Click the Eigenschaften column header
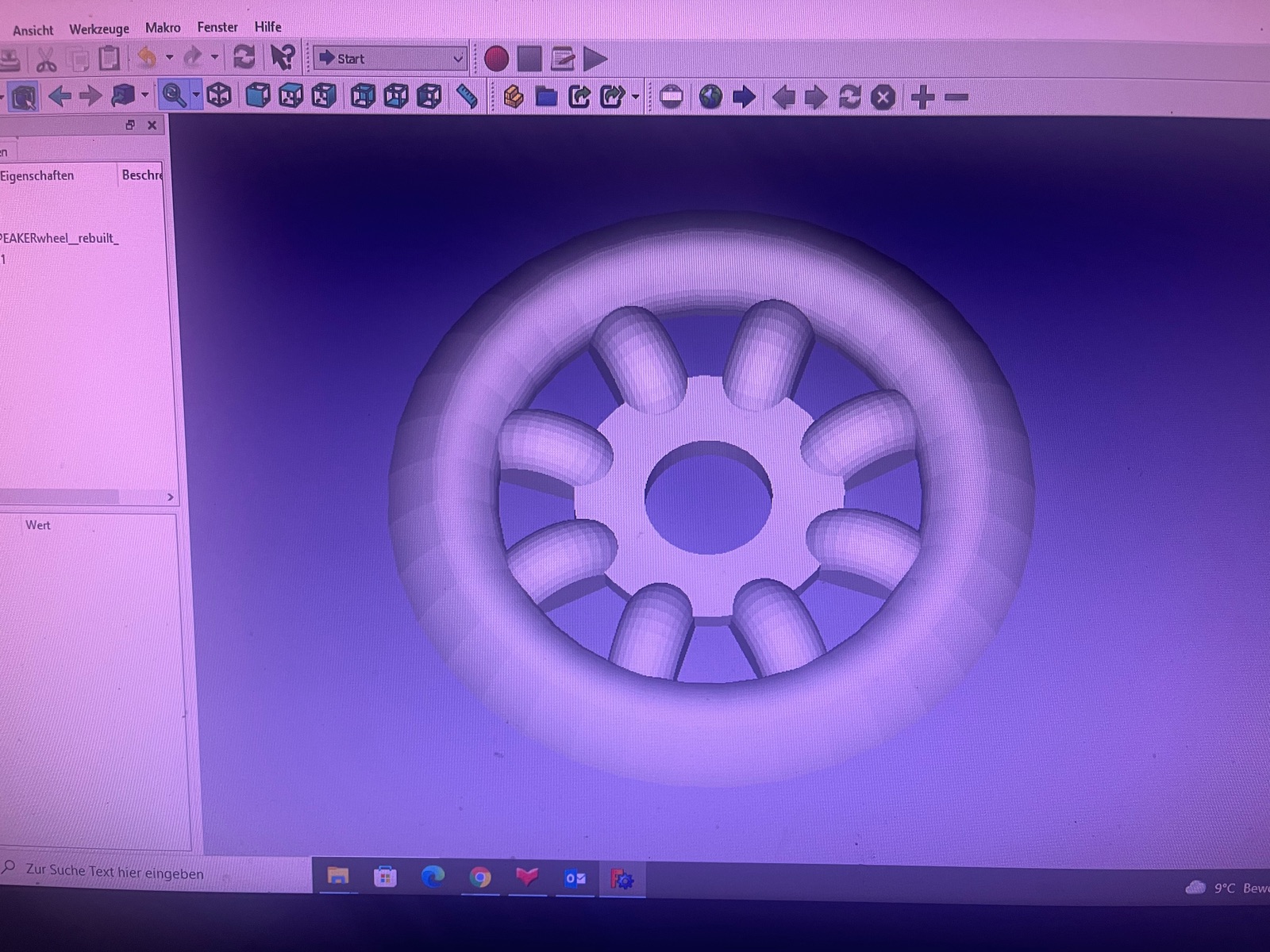This screenshot has width=1270, height=952. (37, 175)
